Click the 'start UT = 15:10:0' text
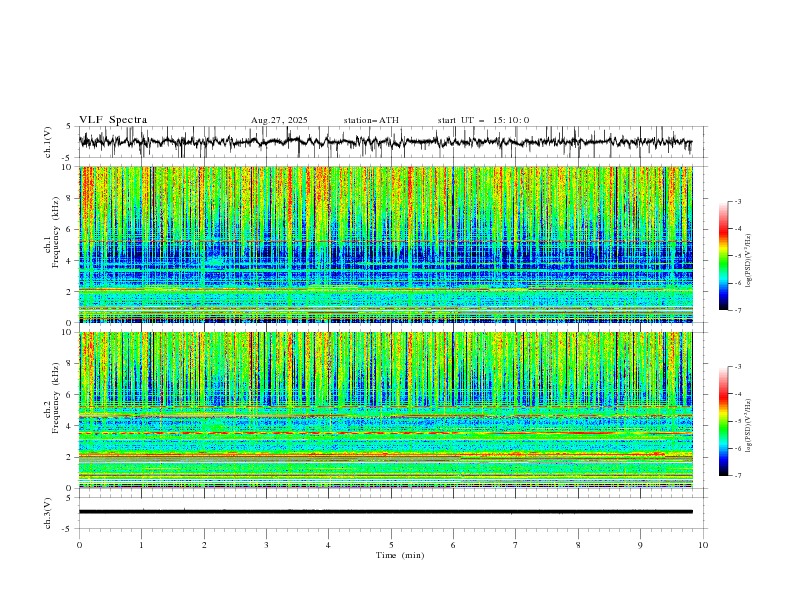This screenshot has width=792, height=612. click(483, 120)
